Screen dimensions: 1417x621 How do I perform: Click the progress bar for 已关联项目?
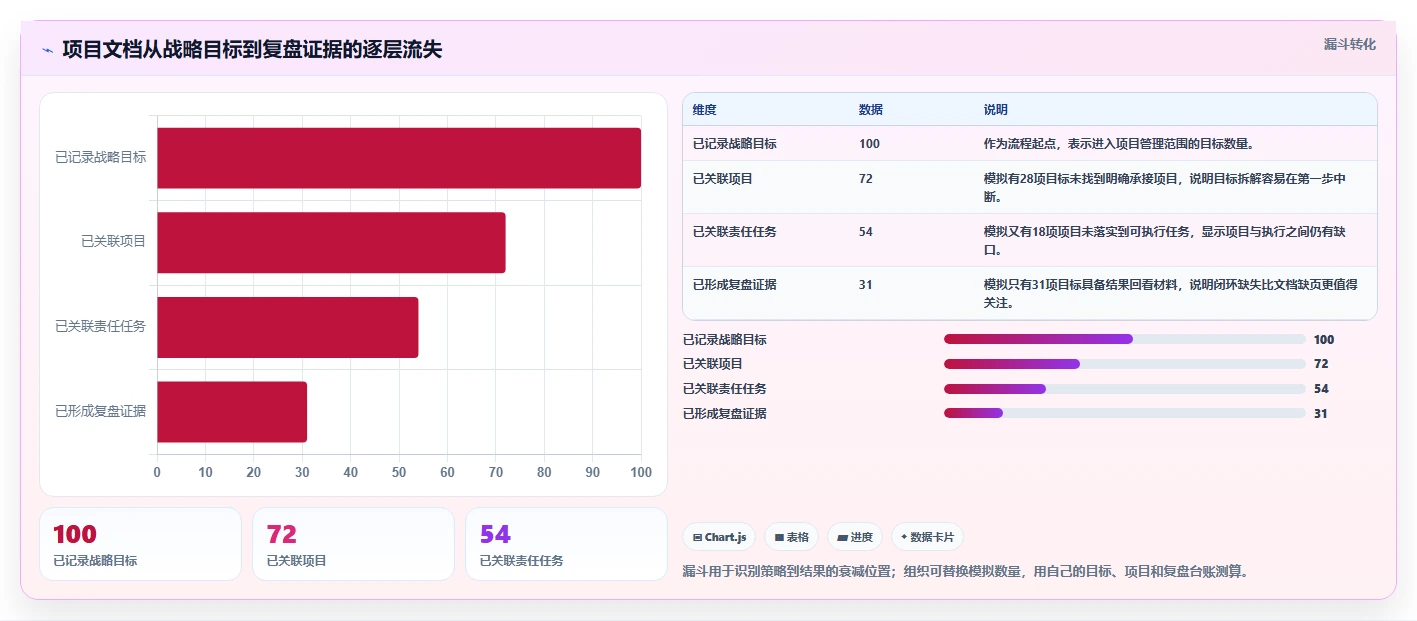pyautogui.click(x=1125, y=364)
